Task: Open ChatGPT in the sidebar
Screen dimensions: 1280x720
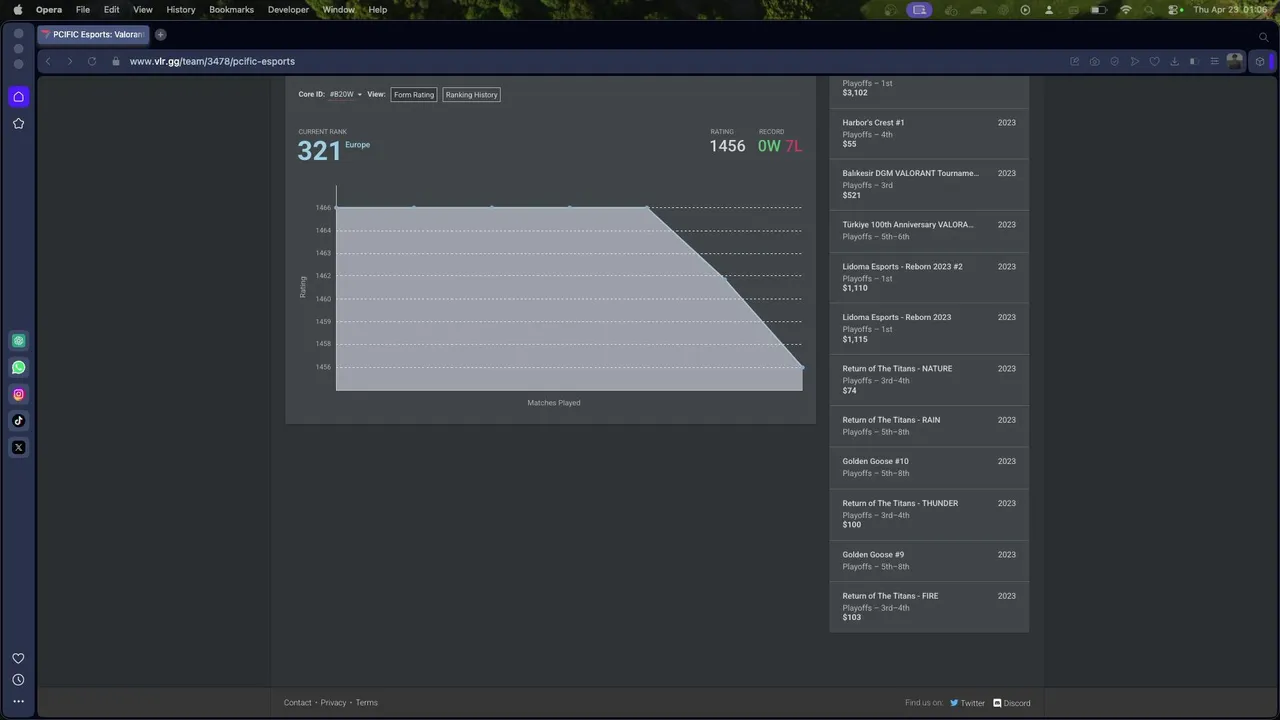Action: (x=18, y=341)
